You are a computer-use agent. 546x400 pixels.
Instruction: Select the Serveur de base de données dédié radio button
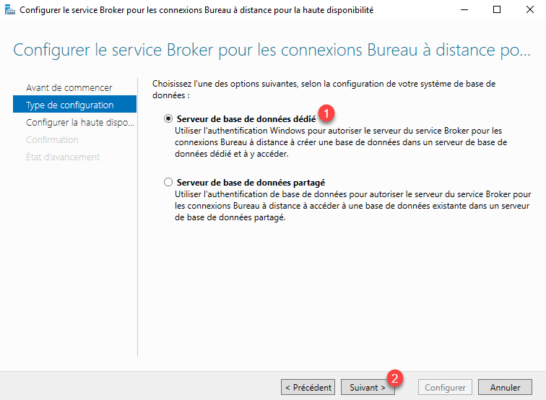(x=168, y=119)
